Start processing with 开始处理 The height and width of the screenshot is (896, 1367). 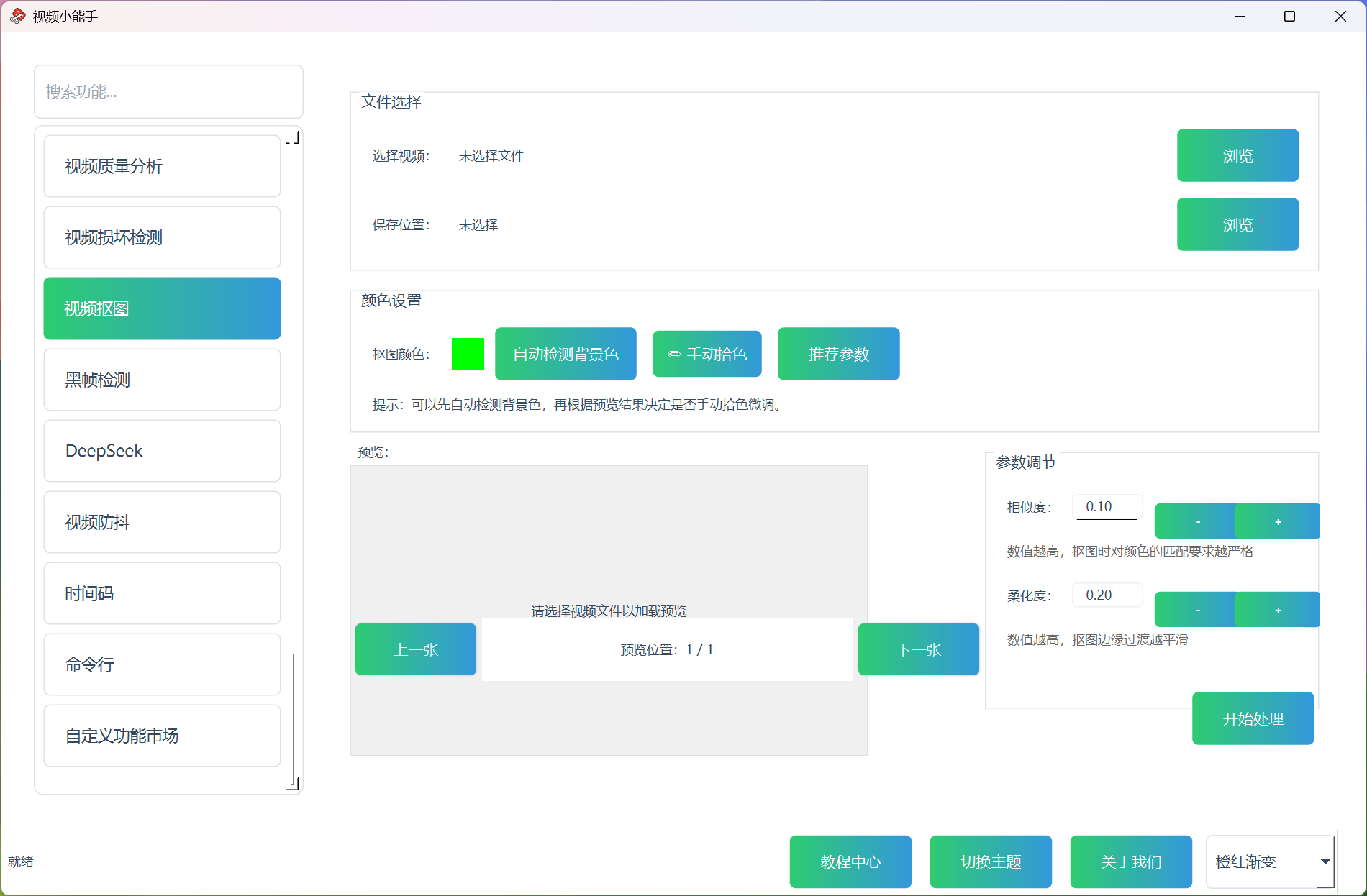point(1253,718)
